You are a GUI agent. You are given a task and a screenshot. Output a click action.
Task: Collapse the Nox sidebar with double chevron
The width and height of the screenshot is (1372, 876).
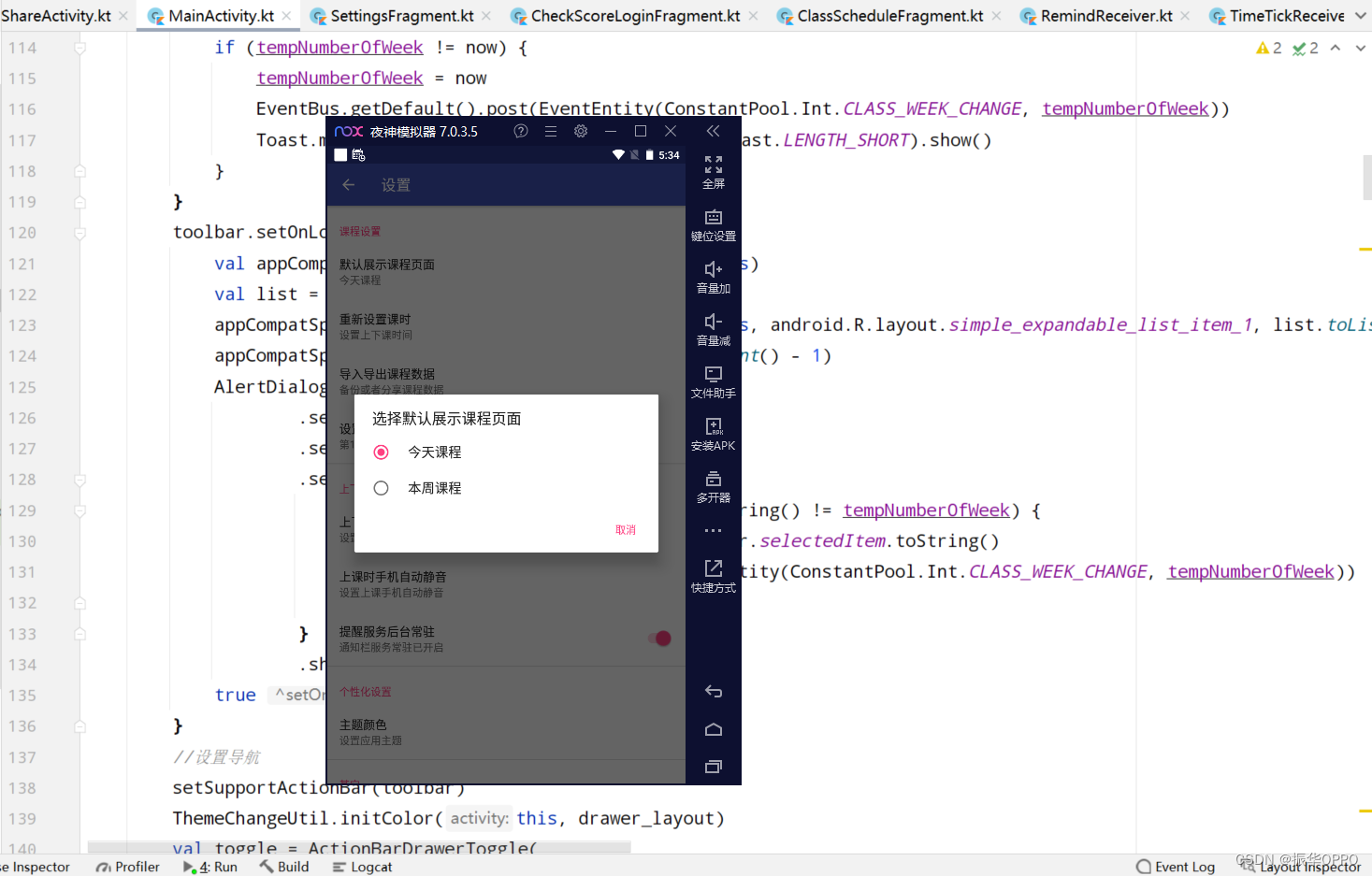(x=713, y=131)
